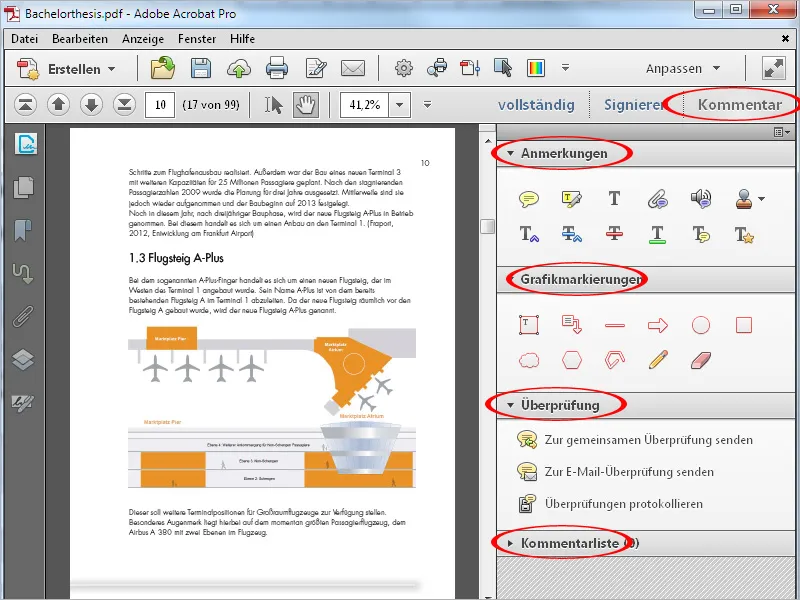Select the add note to text tool
Viewport: 800px width, 600px height.
[x=701, y=234]
